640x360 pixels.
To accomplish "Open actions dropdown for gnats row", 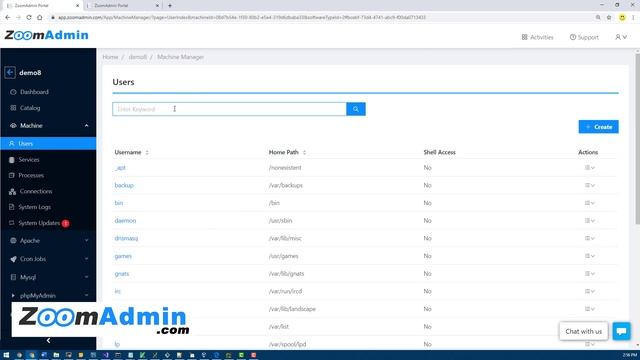I will [589, 273].
